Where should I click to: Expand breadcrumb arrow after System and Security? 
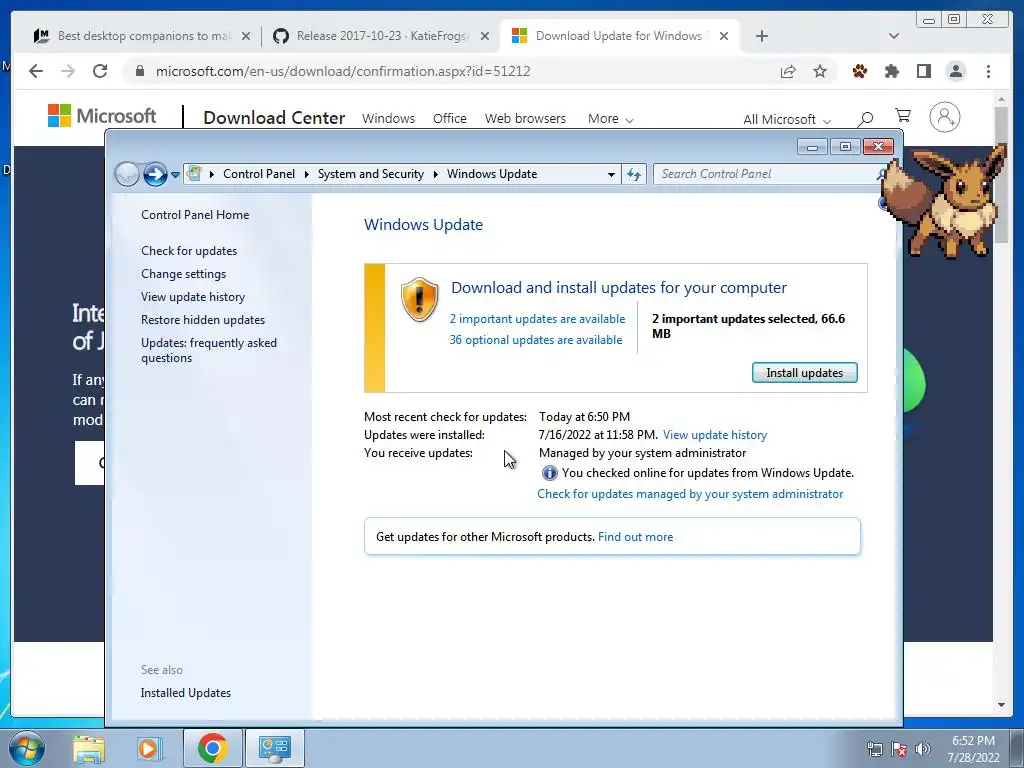[x=436, y=174]
